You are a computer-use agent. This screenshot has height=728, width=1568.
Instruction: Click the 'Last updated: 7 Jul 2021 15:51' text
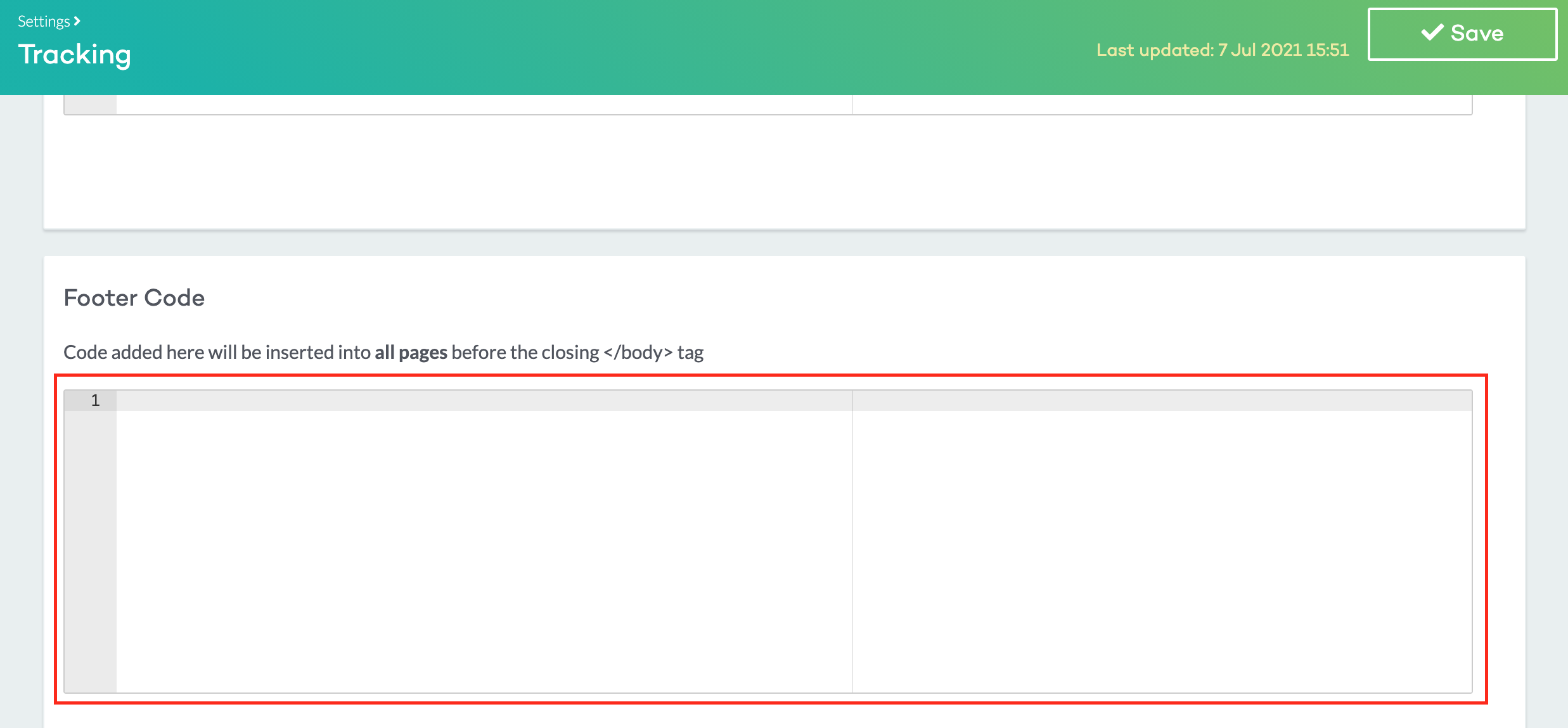1223,50
